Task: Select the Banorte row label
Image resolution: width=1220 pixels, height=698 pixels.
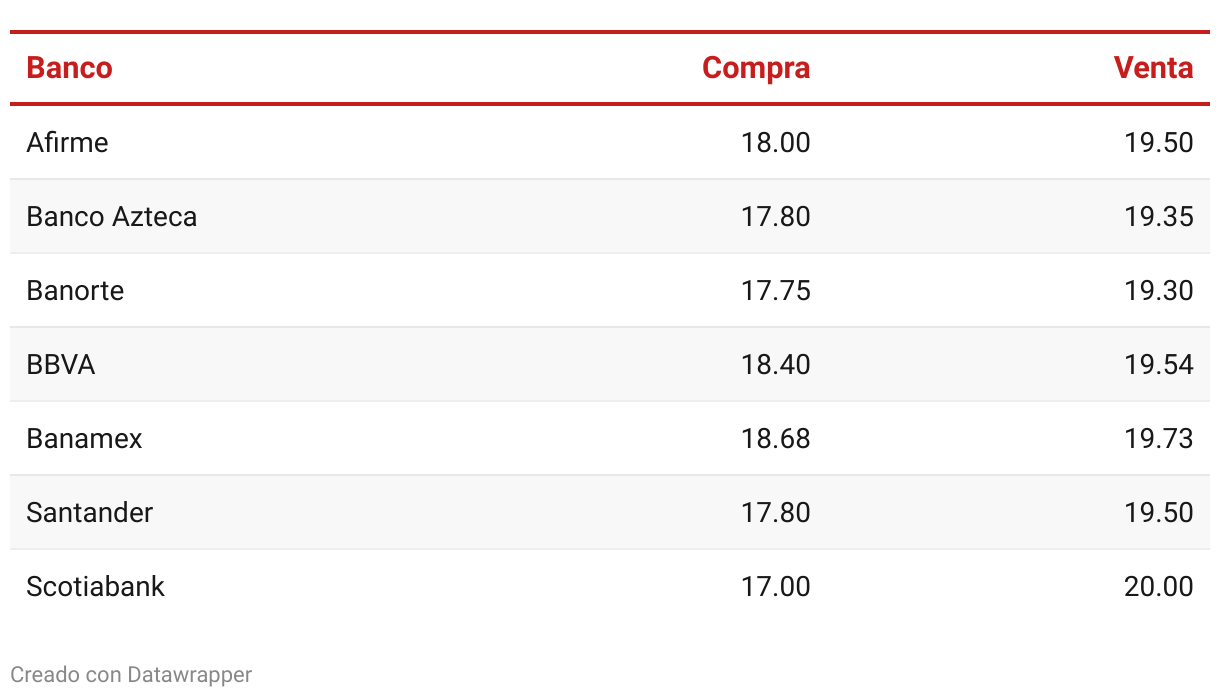Action: click(75, 290)
